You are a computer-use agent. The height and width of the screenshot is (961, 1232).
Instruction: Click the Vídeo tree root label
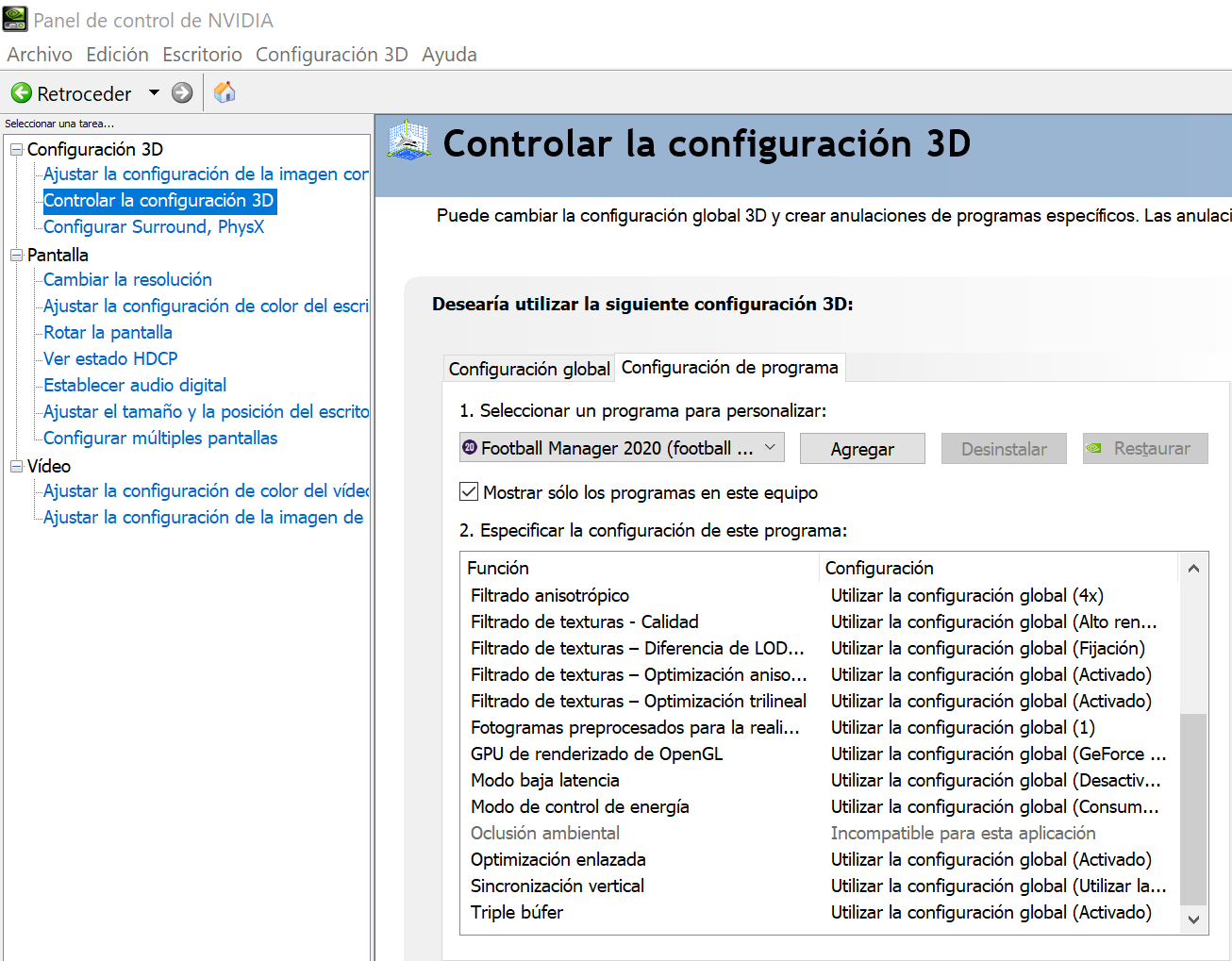49,466
